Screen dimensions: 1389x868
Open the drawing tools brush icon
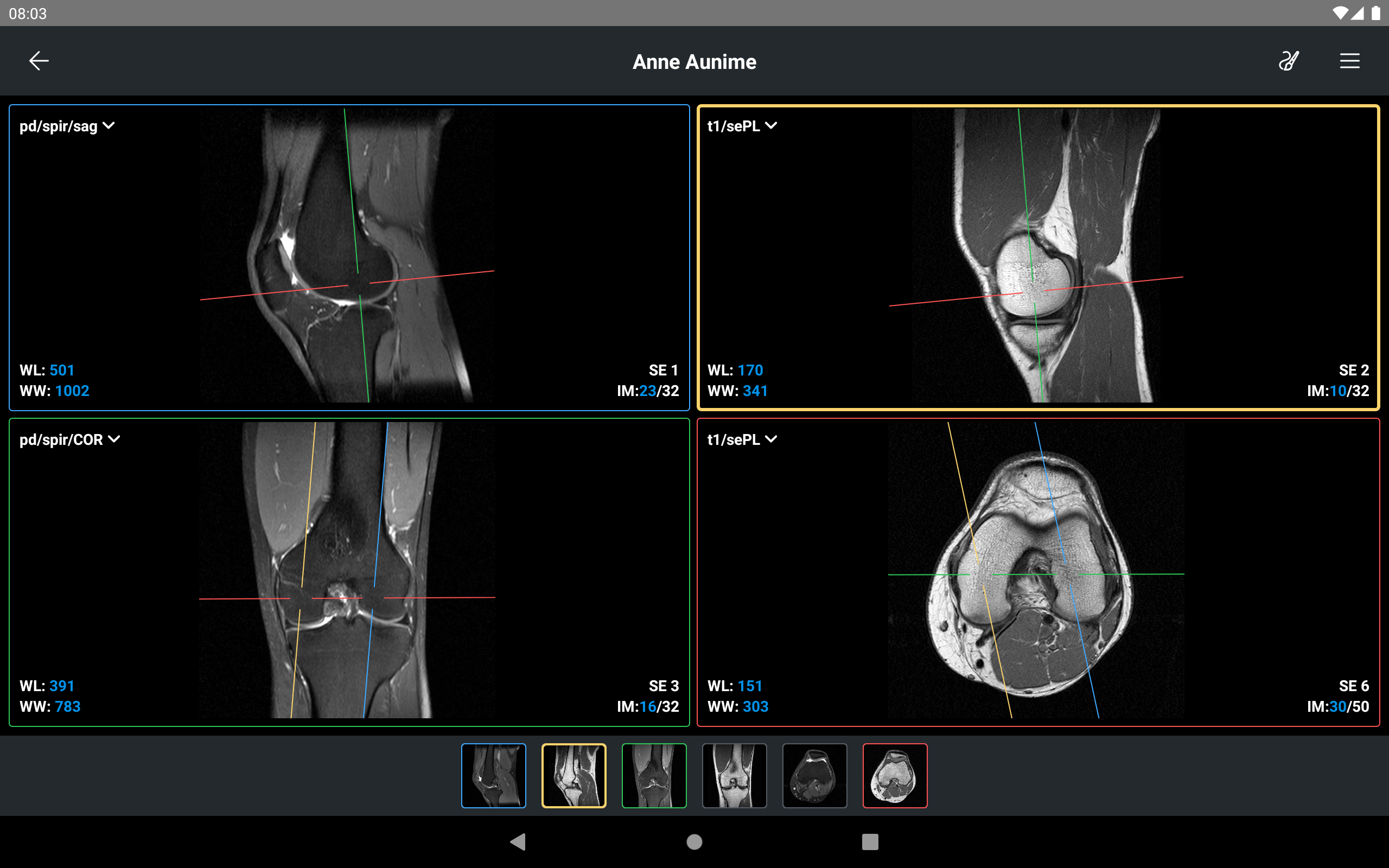[1289, 61]
